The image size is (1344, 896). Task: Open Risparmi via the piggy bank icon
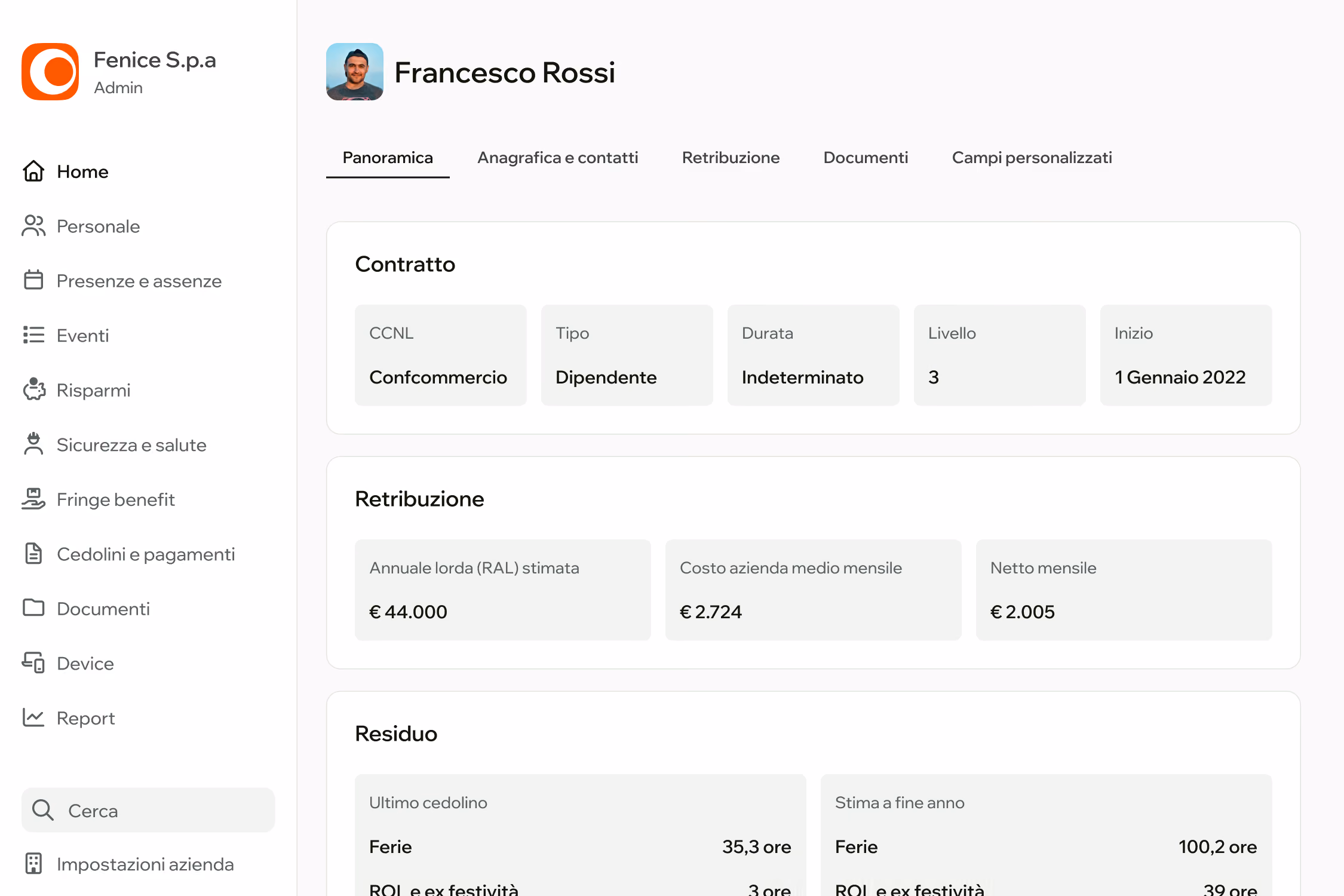(33, 389)
